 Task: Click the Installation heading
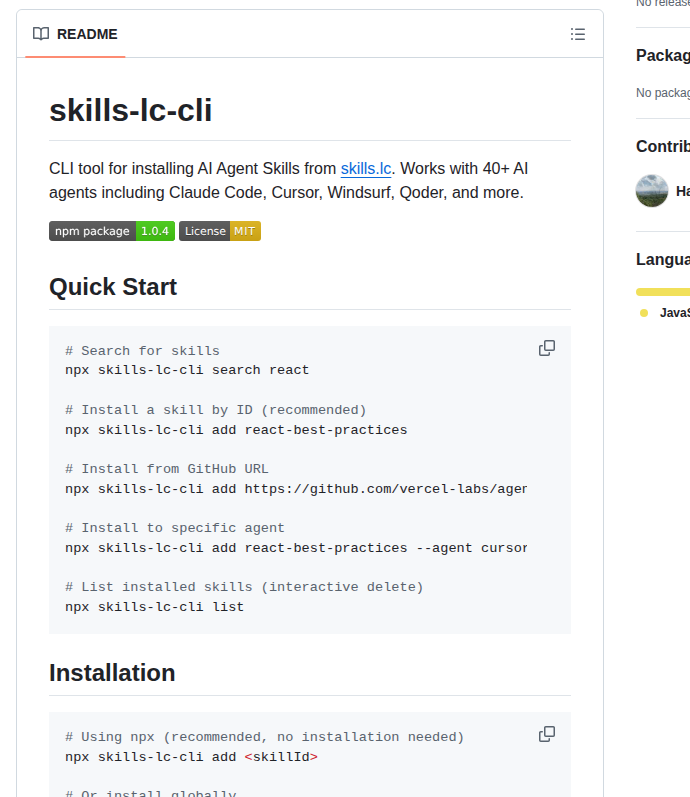112,673
